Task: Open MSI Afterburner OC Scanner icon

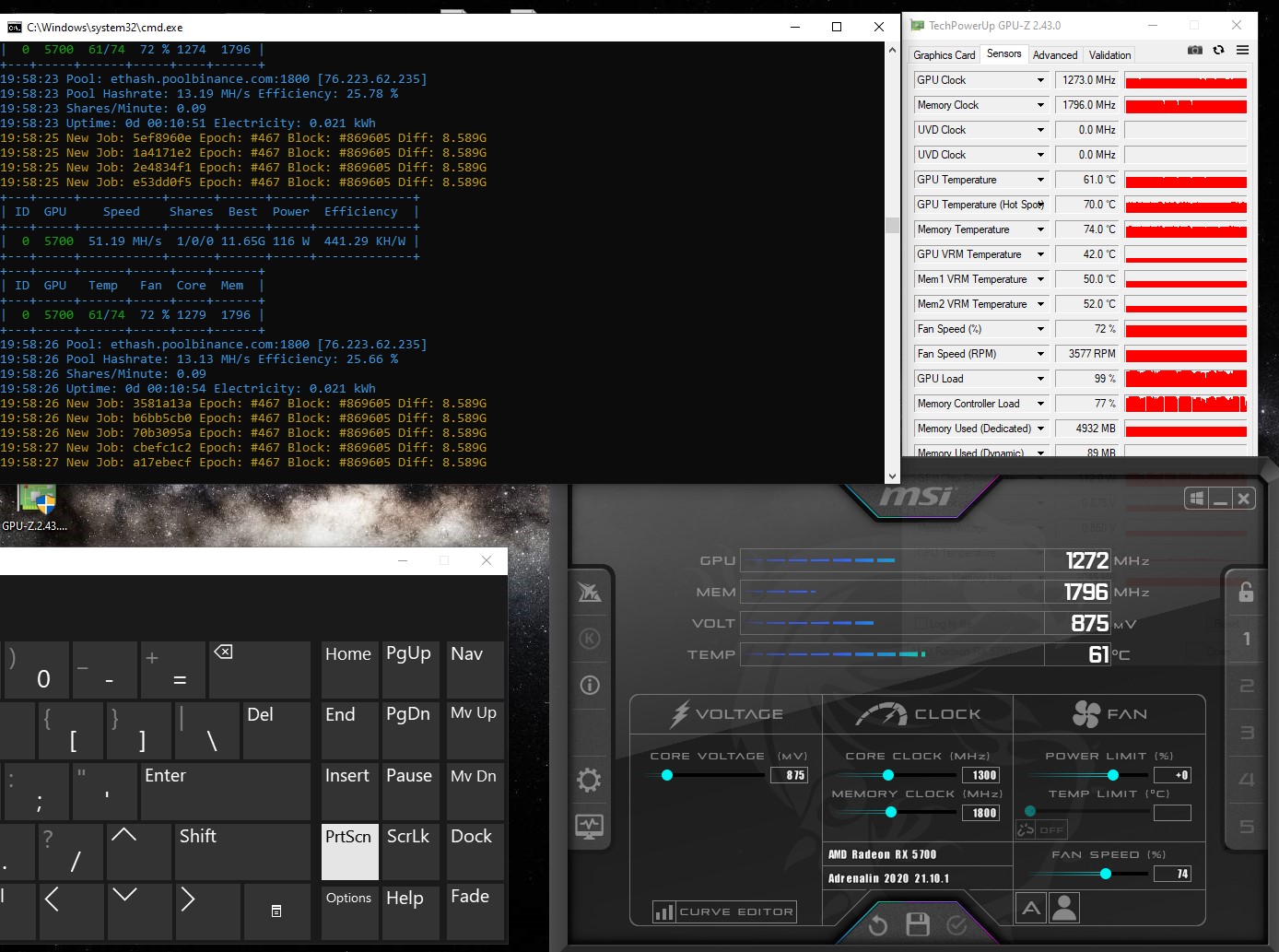Action: tap(590, 592)
